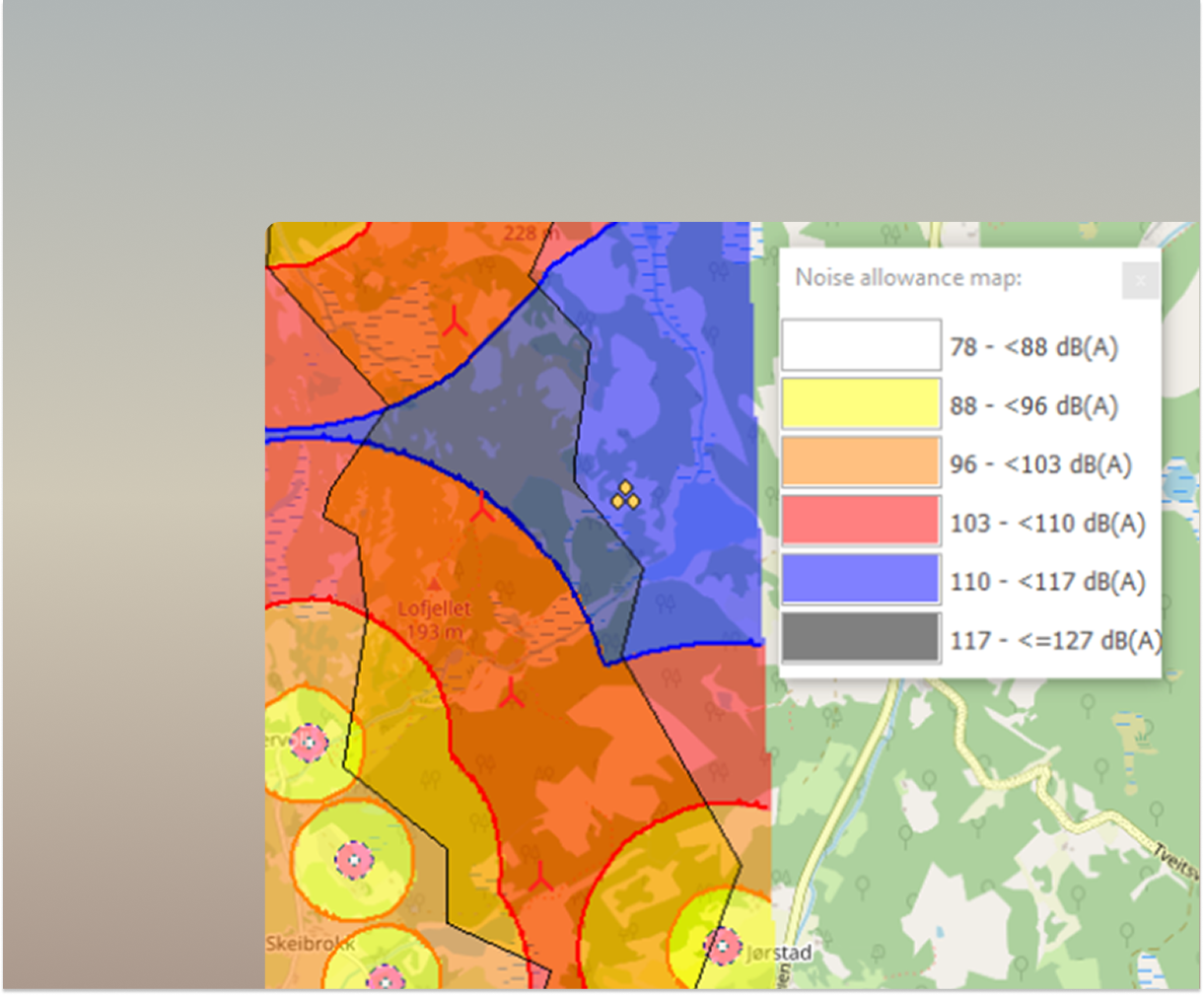1204x995 pixels.
Task: Select the wind turbine icon on the blue contour line
Action: 482,507
